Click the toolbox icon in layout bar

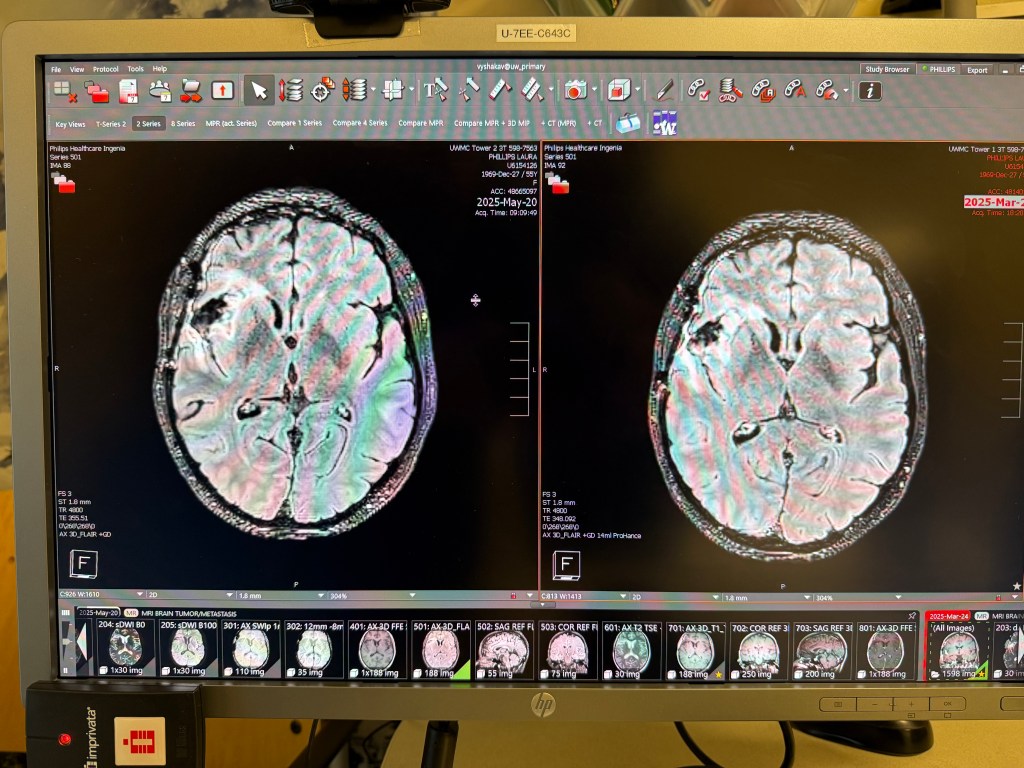click(628, 123)
